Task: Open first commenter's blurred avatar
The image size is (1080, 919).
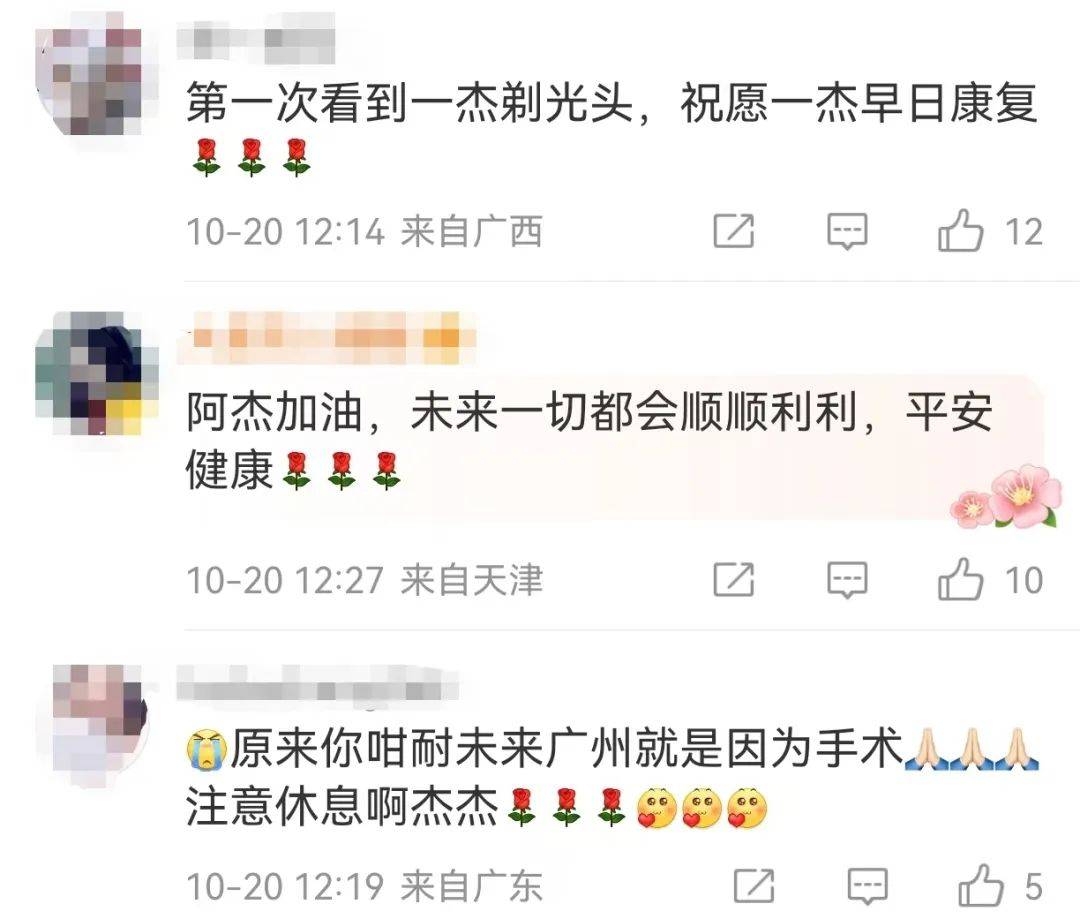Action: click(96, 81)
